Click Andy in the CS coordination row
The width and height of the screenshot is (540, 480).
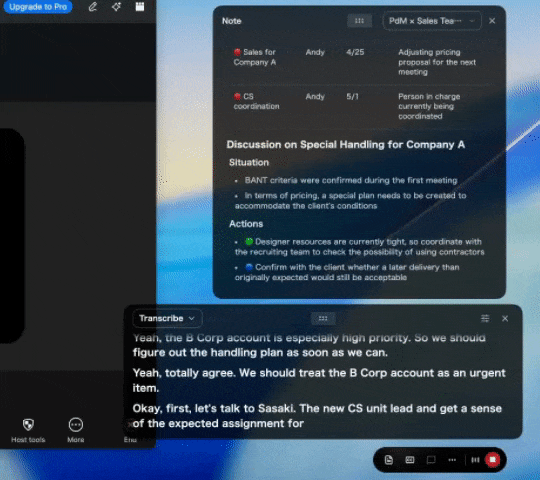click(x=315, y=96)
